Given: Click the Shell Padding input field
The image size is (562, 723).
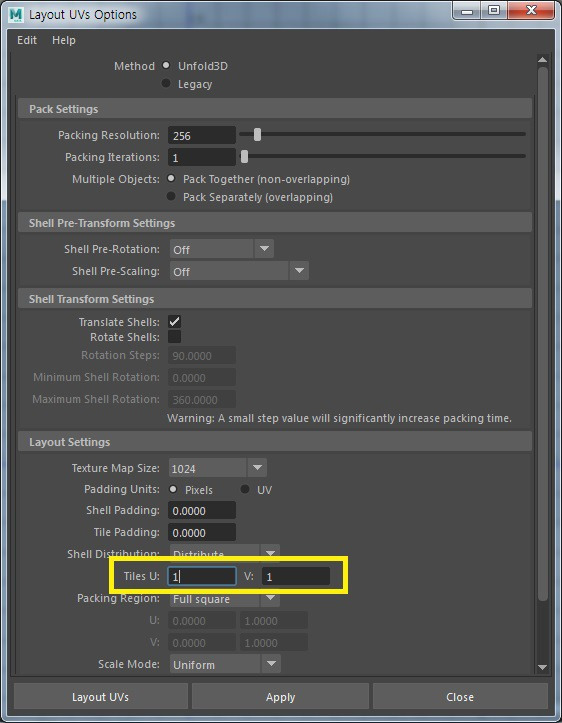Looking at the screenshot, I should (x=202, y=510).
